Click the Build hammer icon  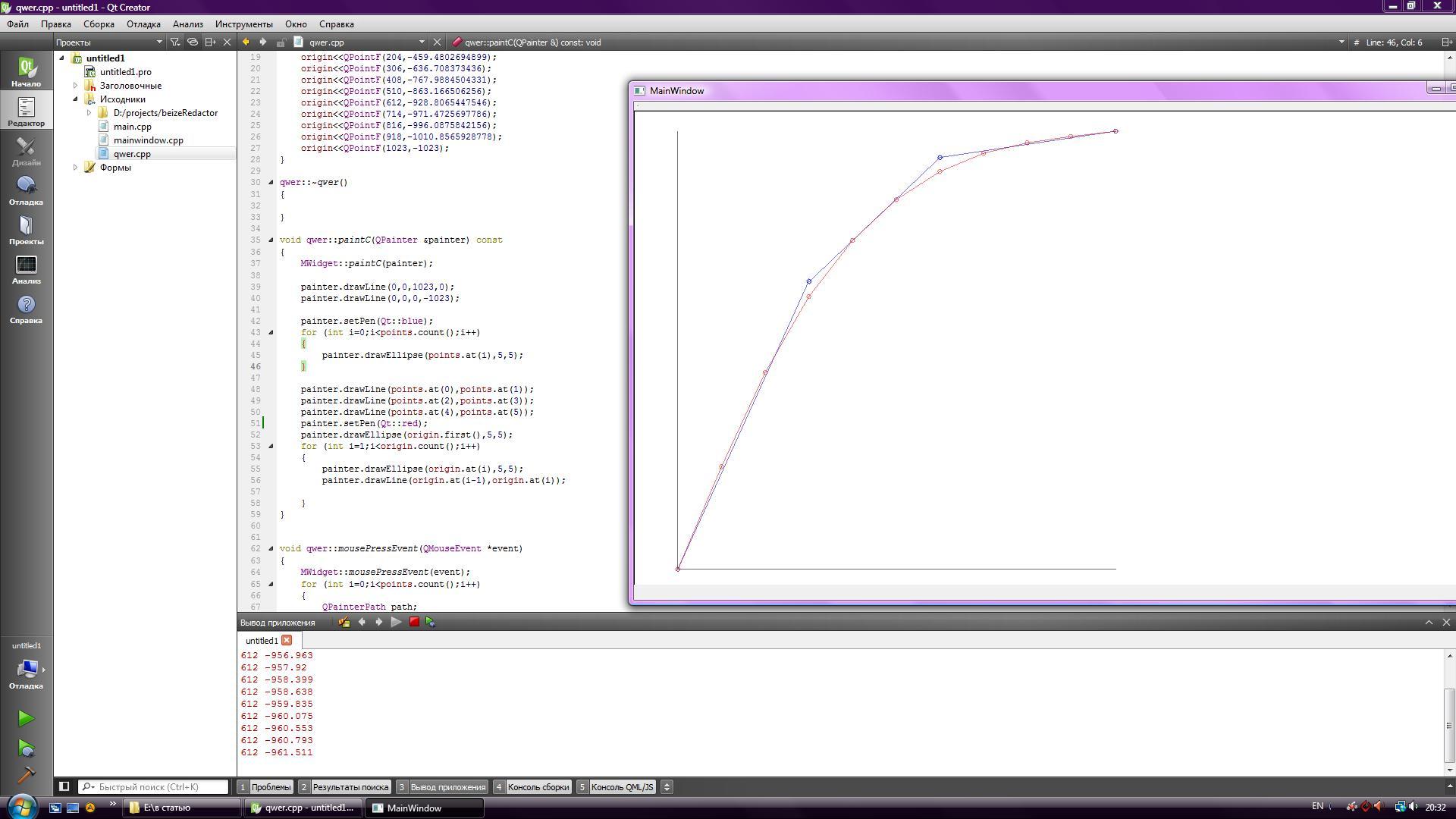(26, 775)
